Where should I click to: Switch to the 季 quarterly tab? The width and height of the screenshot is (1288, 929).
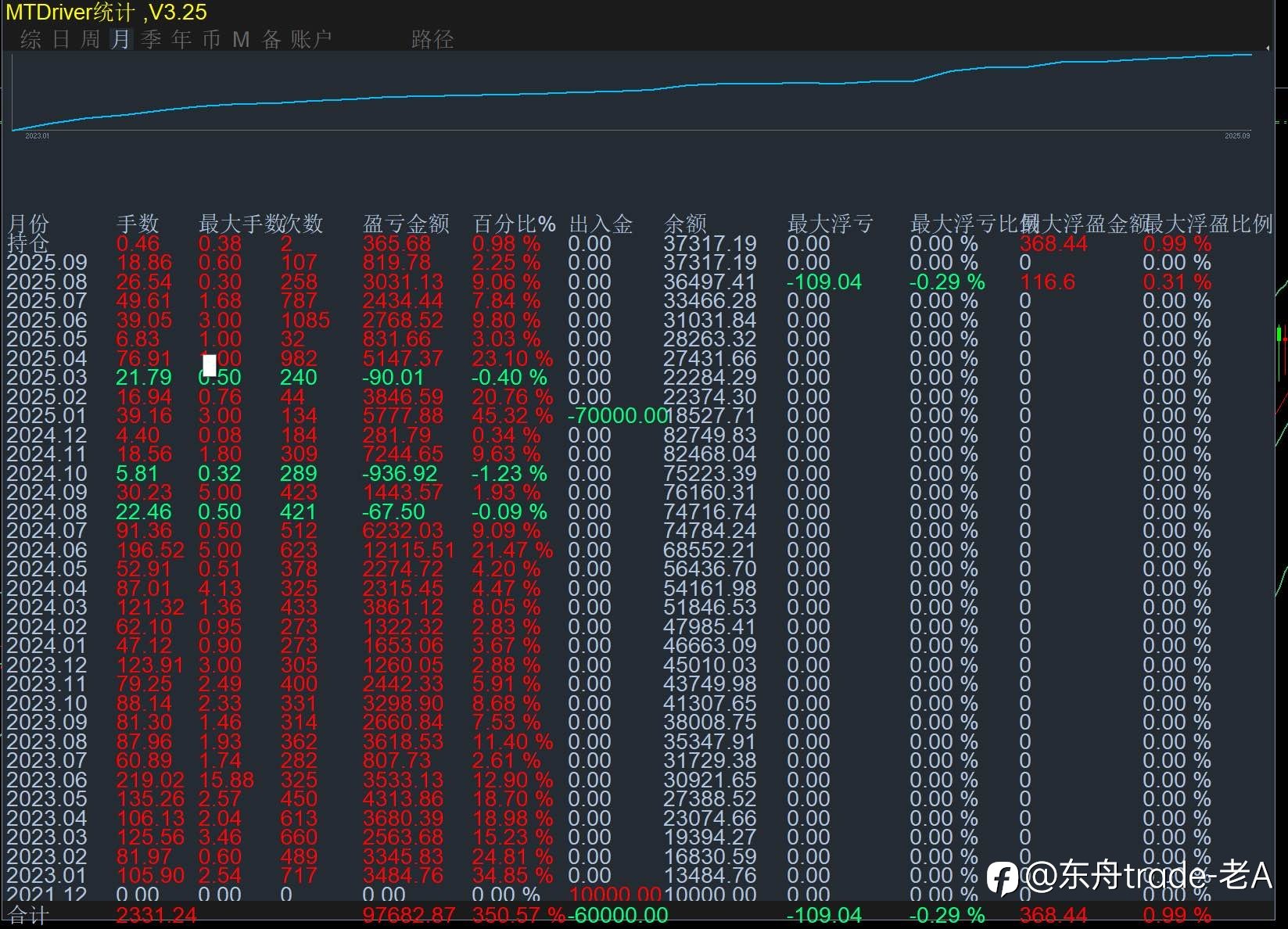click(x=151, y=39)
